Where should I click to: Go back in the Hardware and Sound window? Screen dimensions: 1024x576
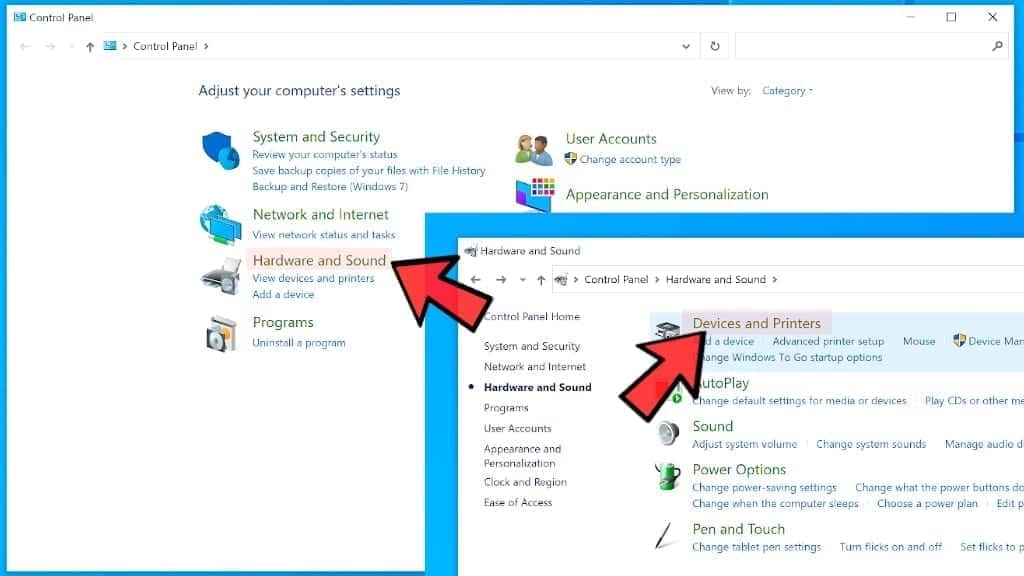coord(475,280)
